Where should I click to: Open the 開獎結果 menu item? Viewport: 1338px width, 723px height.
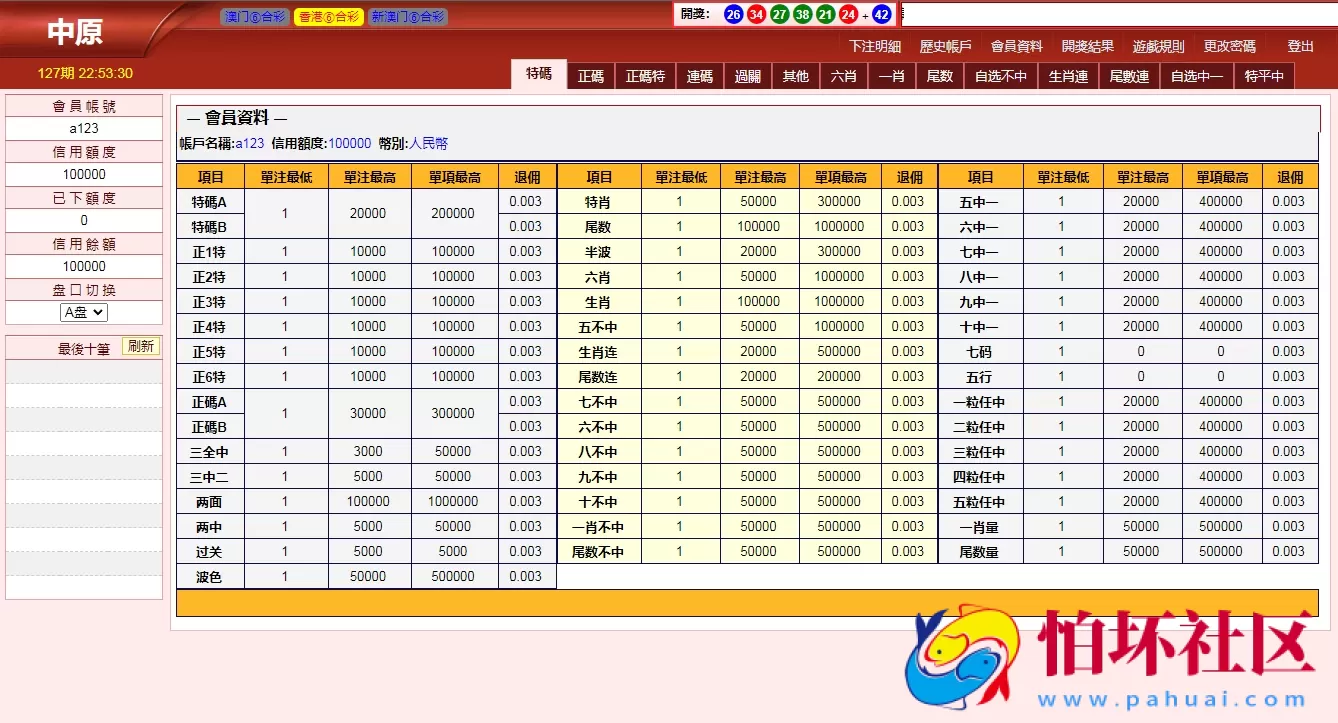click(1088, 46)
